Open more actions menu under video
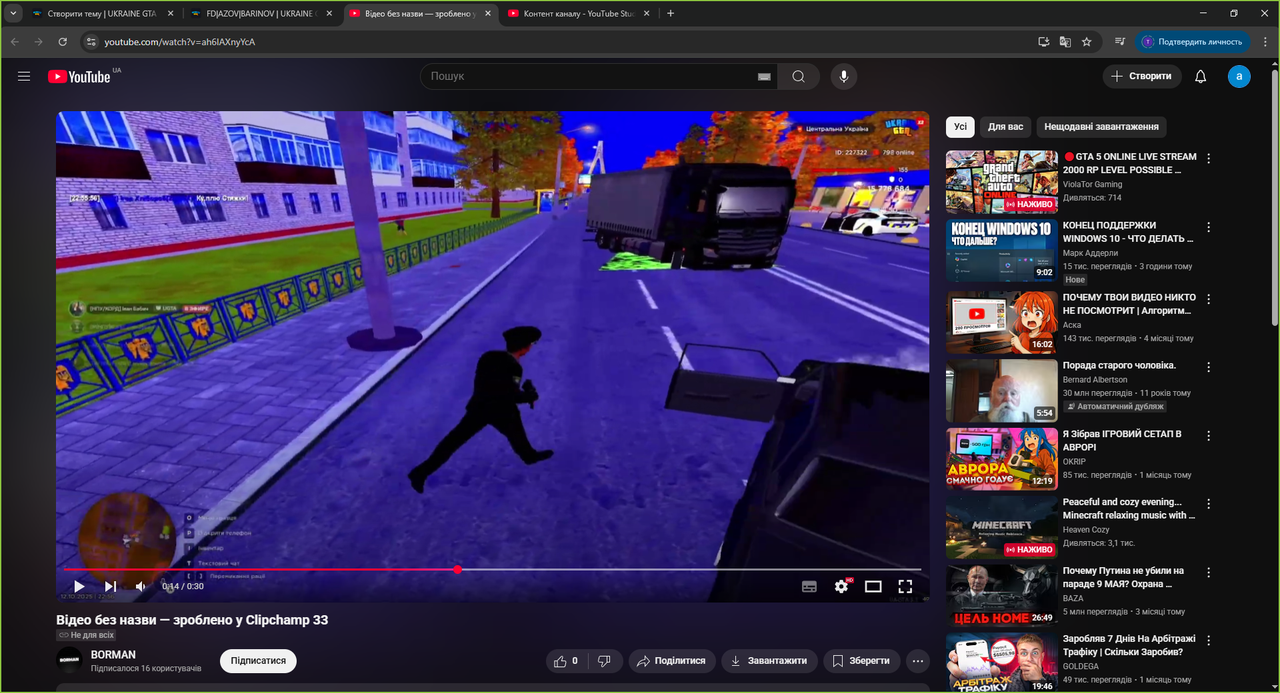This screenshot has width=1280, height=693. click(x=918, y=661)
